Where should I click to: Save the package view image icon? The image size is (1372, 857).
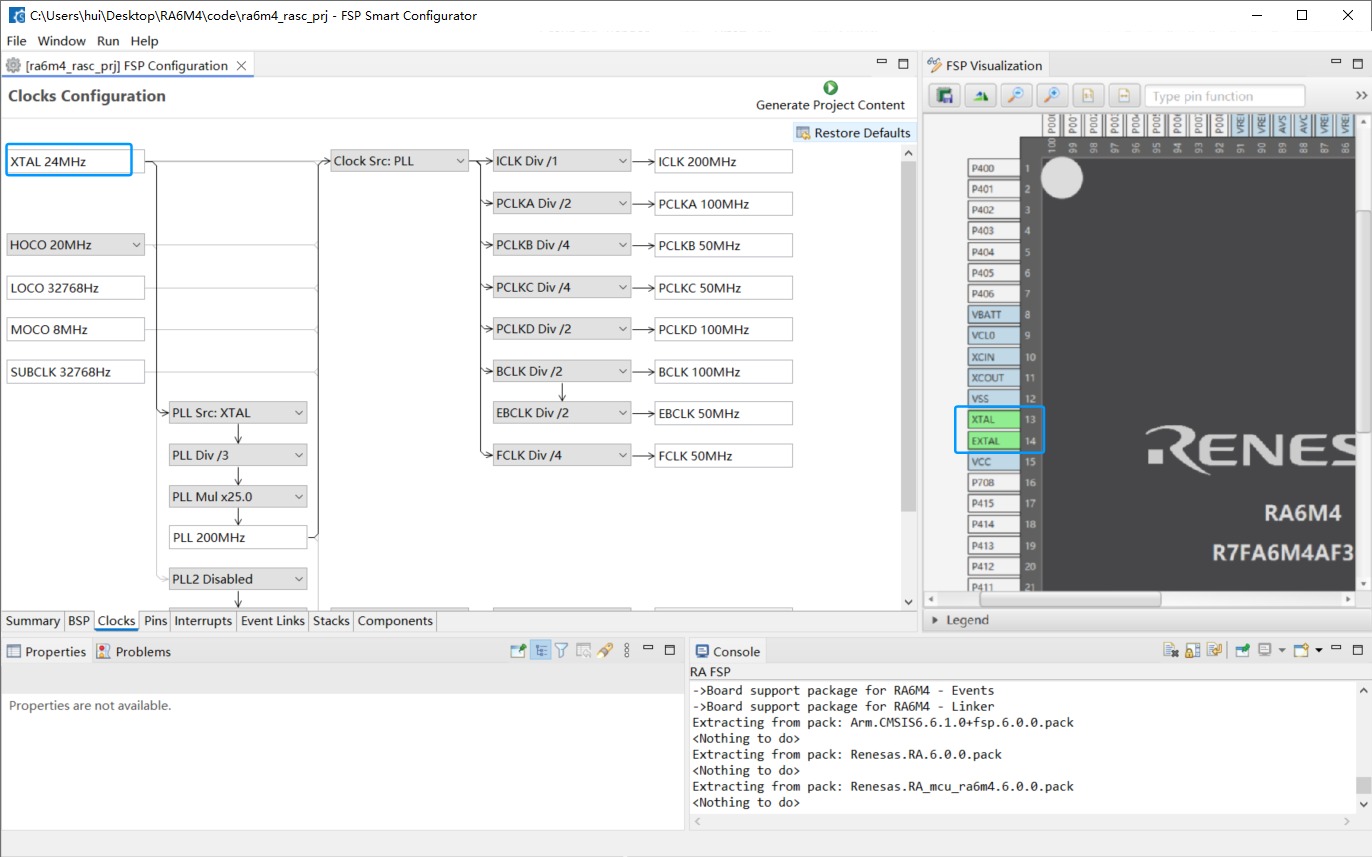(x=944, y=96)
